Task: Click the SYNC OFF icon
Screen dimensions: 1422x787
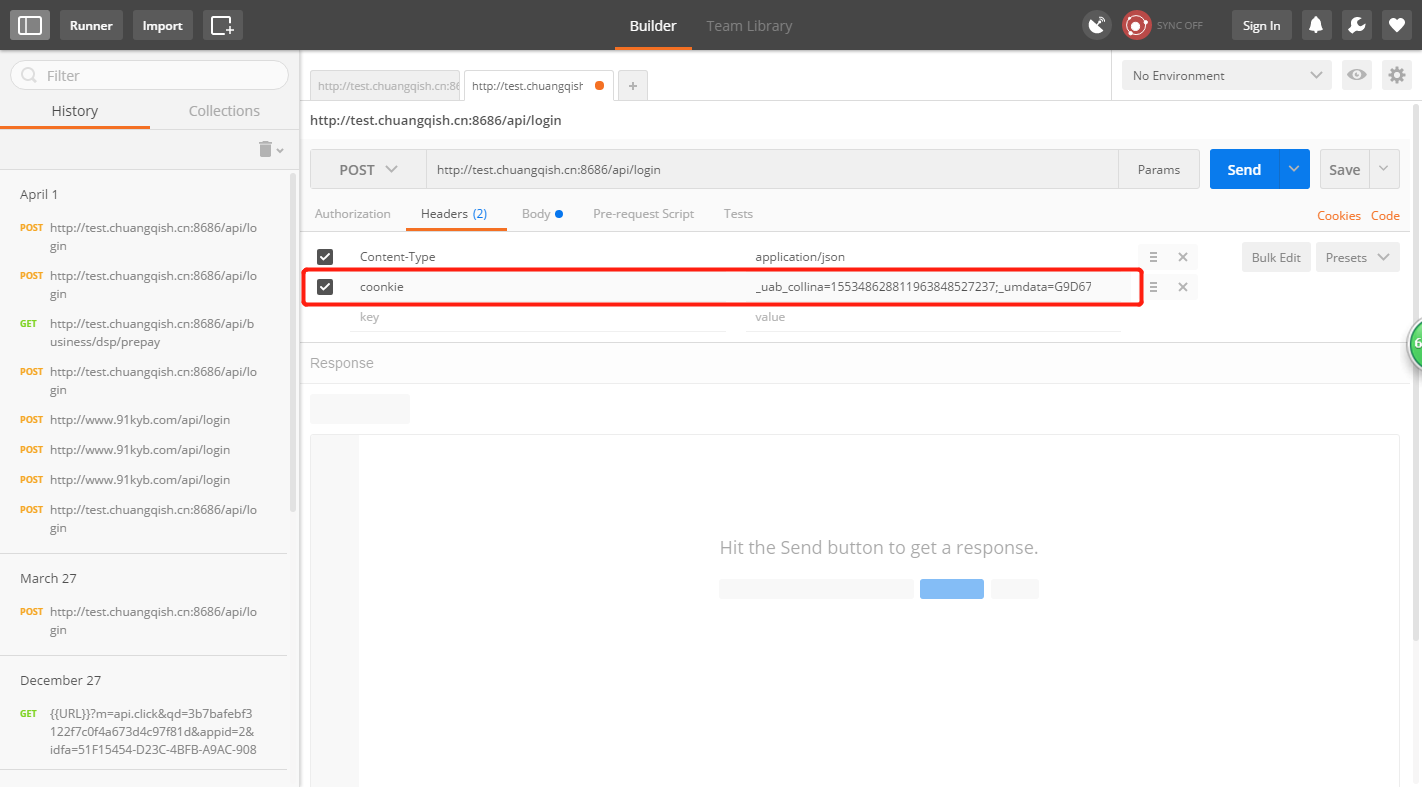Action: (1137, 25)
